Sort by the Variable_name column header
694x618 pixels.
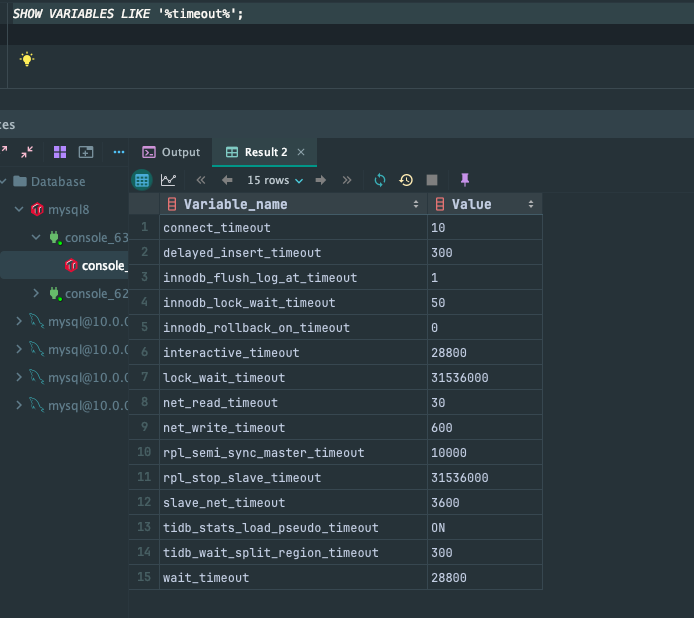coord(235,204)
